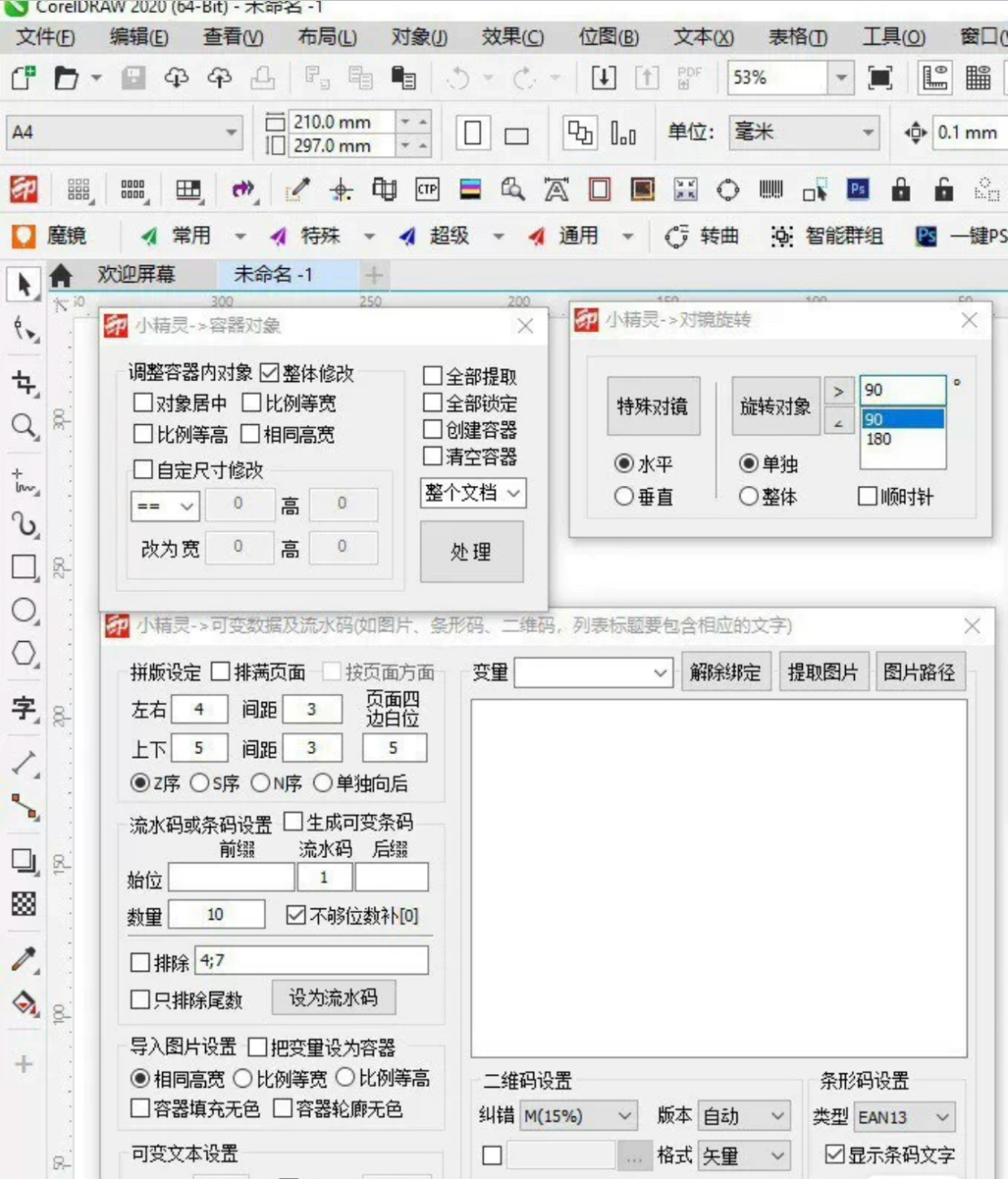Screen dimensions: 1008x1179
Task: Click the 数量 input field showing 10
Action: coord(216,914)
